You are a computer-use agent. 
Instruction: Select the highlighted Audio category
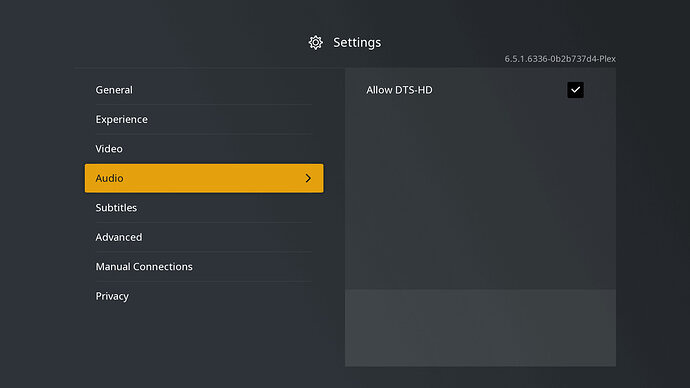204,178
